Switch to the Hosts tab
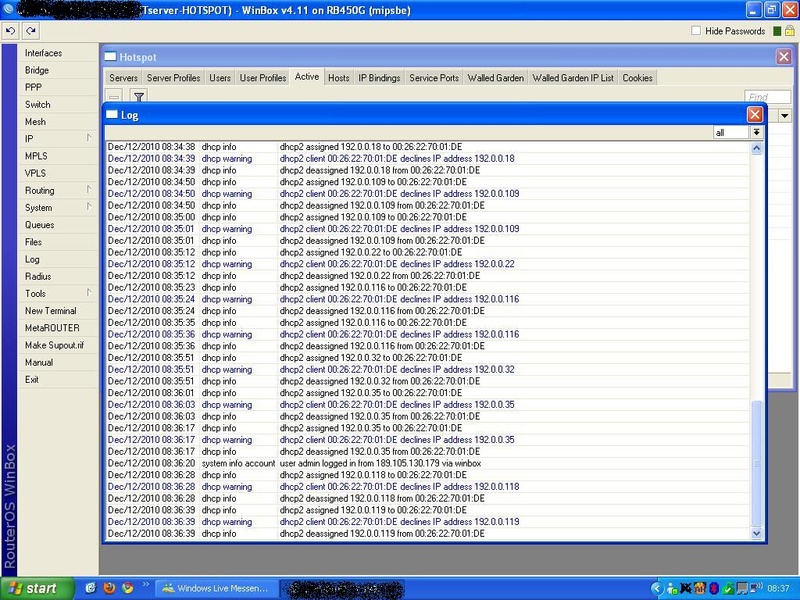The image size is (800, 600). [x=339, y=78]
